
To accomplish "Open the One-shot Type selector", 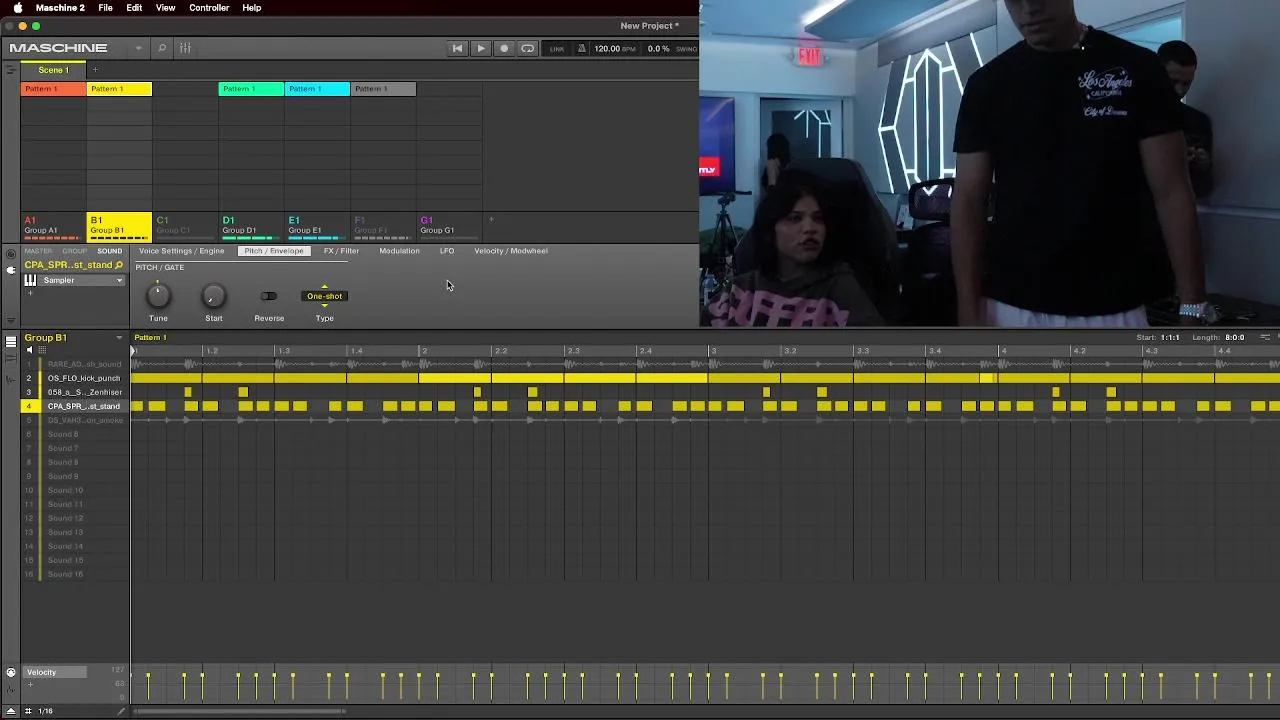I will (324, 296).
